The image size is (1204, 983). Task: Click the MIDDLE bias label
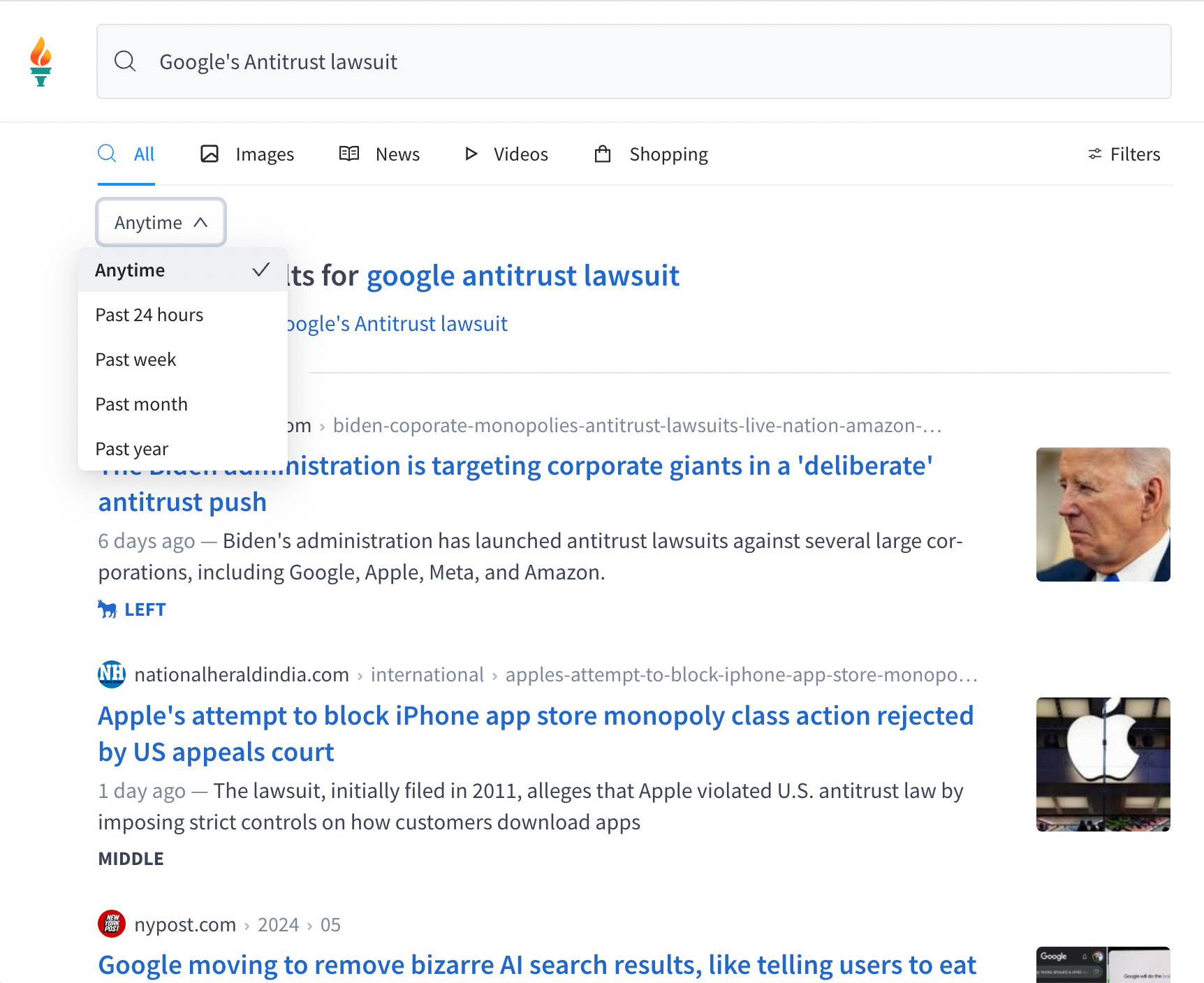[131, 859]
